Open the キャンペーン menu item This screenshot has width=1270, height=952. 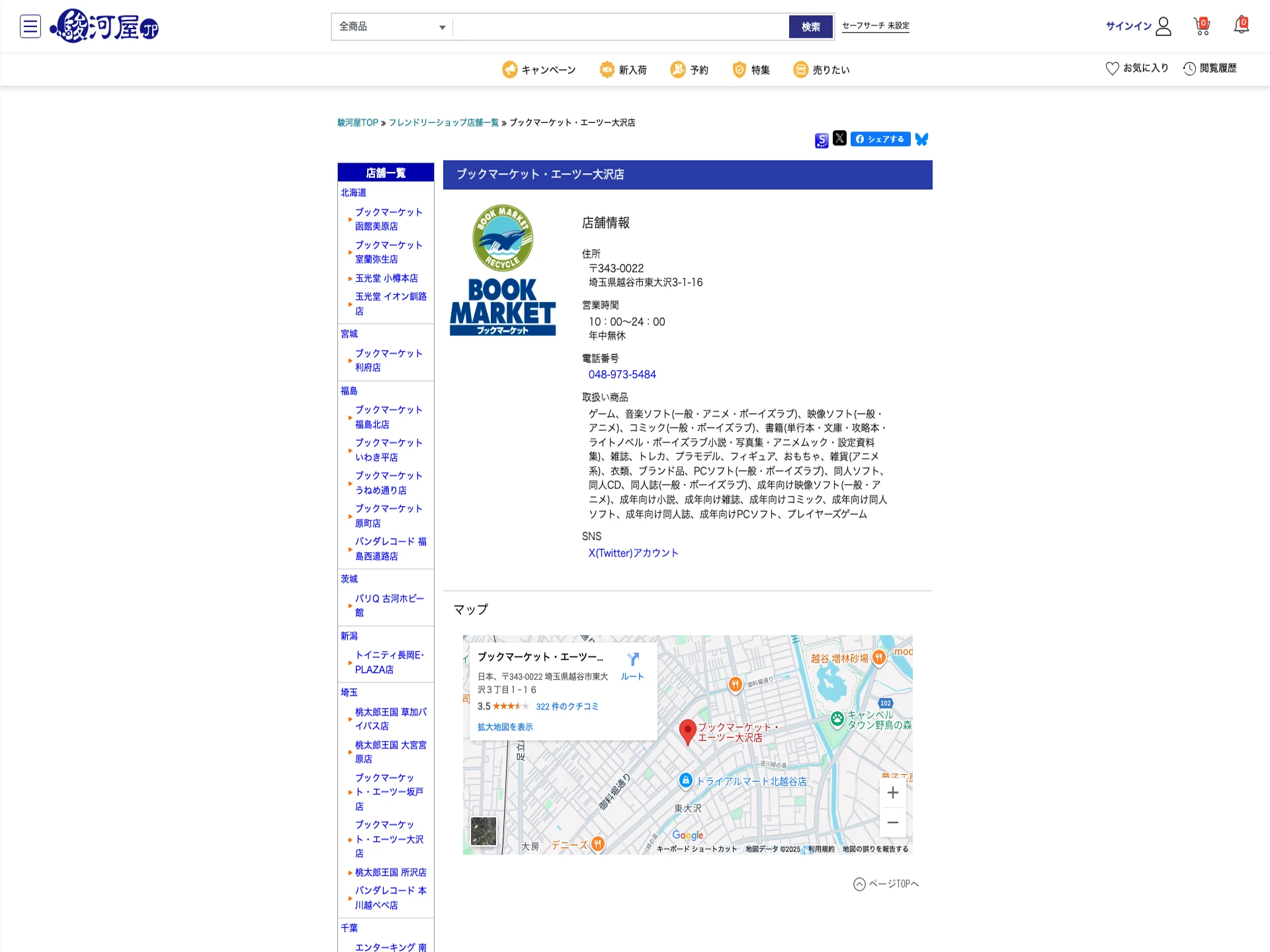pyautogui.click(x=538, y=69)
